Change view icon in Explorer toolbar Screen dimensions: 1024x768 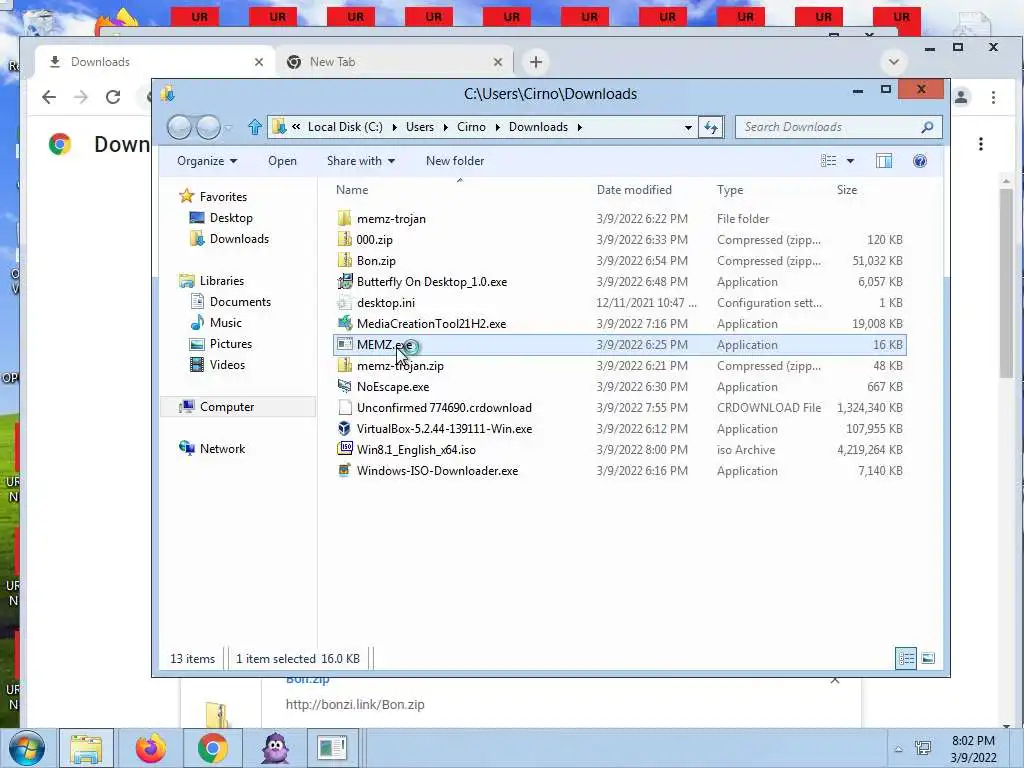click(x=829, y=161)
